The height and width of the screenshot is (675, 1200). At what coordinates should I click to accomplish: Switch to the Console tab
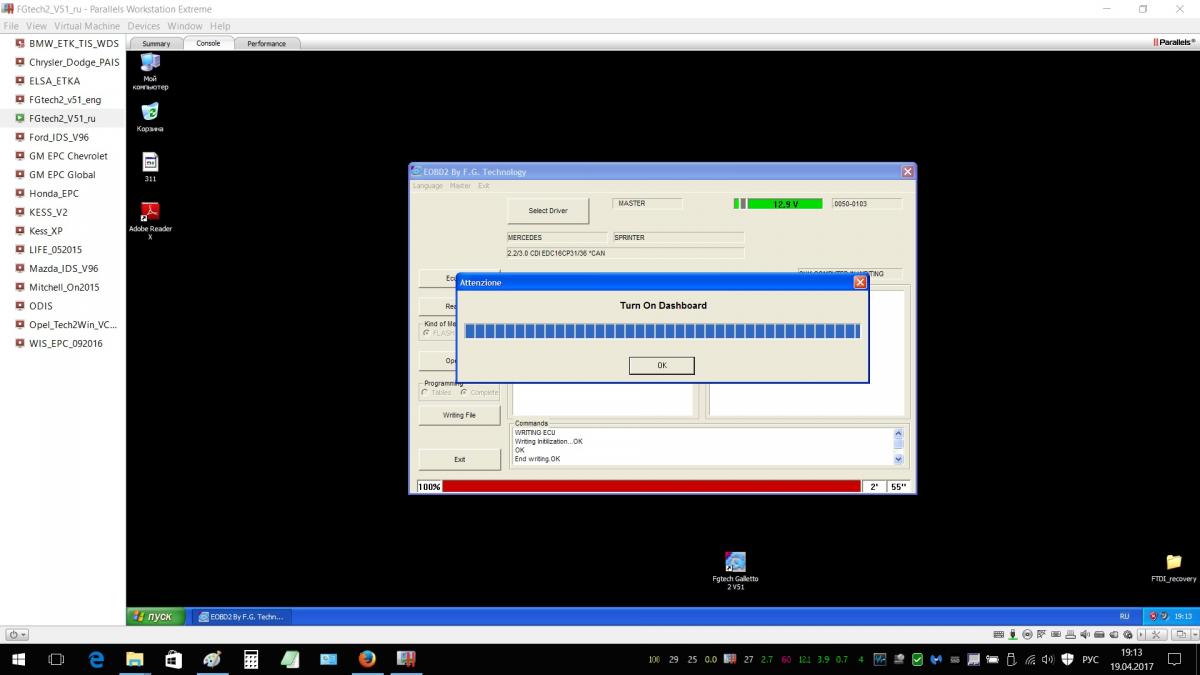[x=208, y=43]
